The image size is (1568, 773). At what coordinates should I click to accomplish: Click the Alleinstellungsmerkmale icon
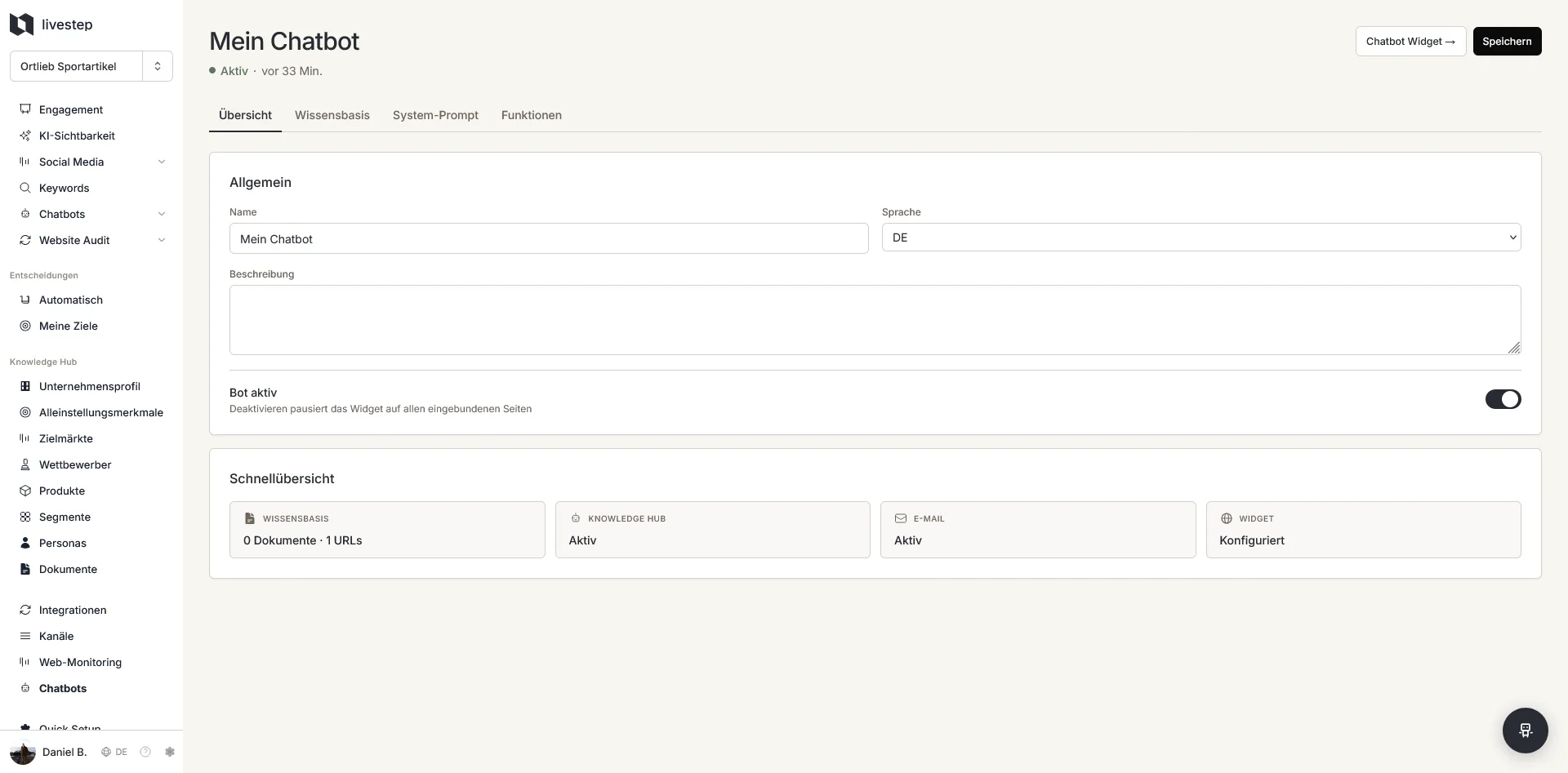(25, 412)
